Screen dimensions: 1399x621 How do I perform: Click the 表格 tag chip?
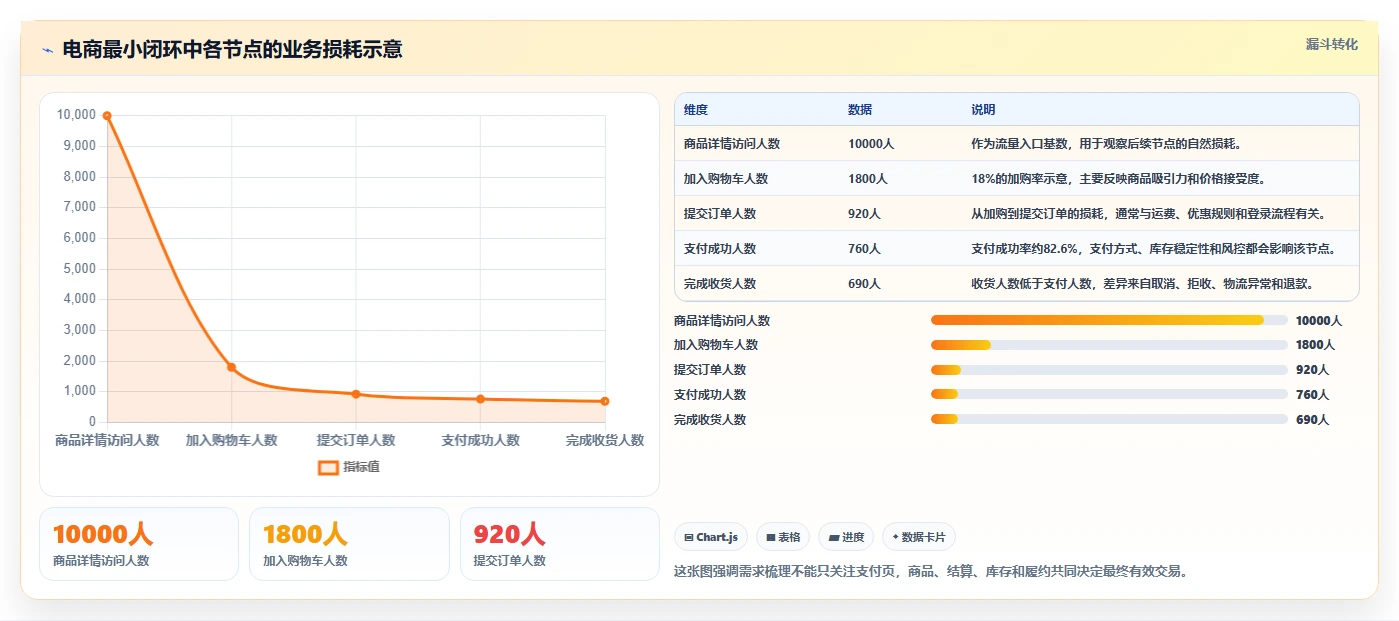point(783,537)
